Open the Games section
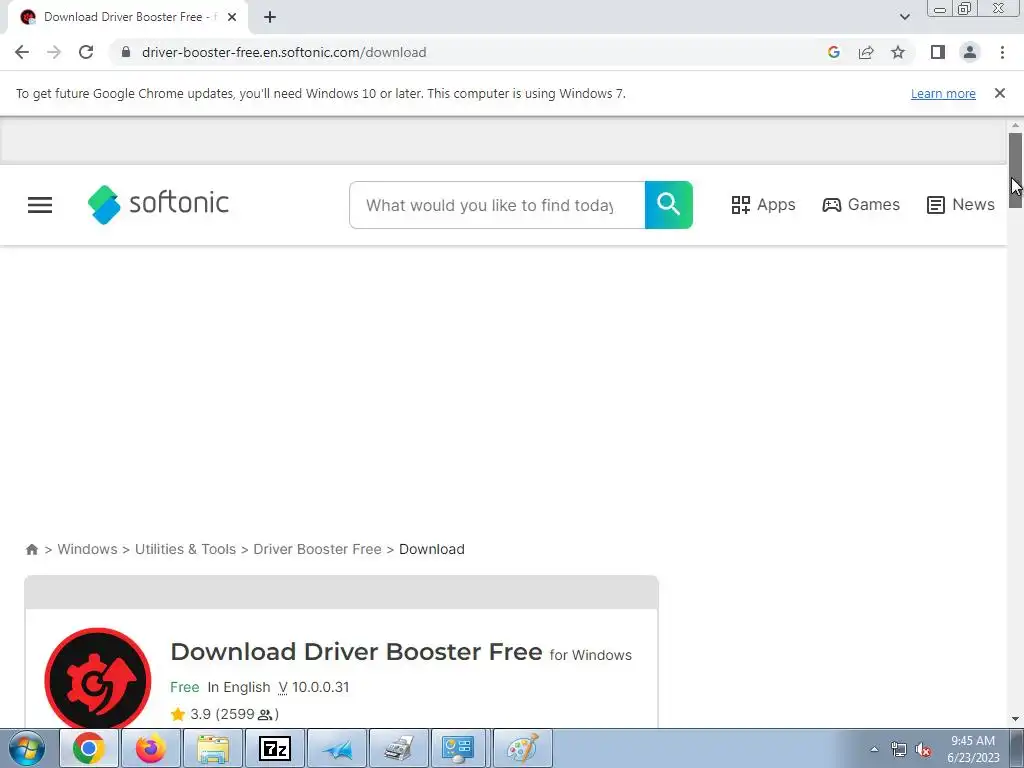The width and height of the screenshot is (1024, 768). 861,204
